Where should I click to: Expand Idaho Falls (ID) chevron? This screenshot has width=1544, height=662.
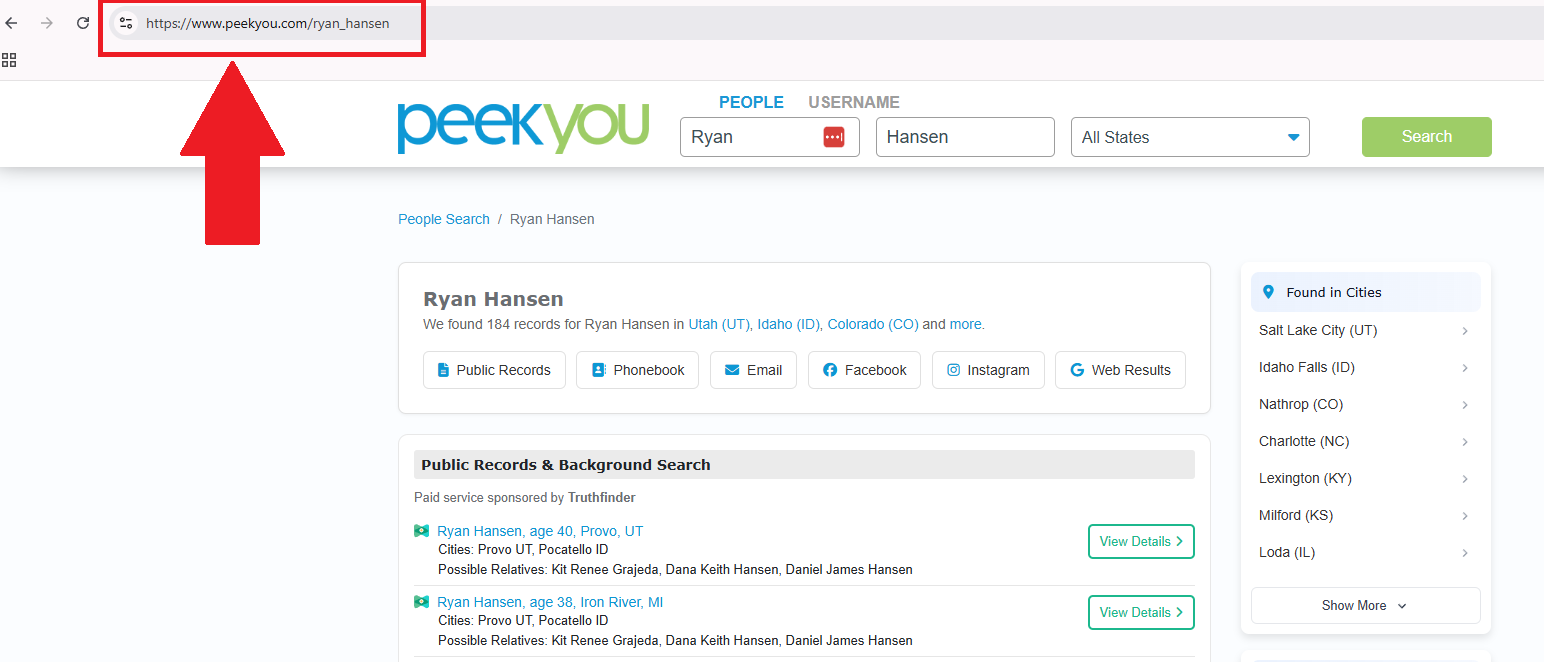pos(1465,368)
